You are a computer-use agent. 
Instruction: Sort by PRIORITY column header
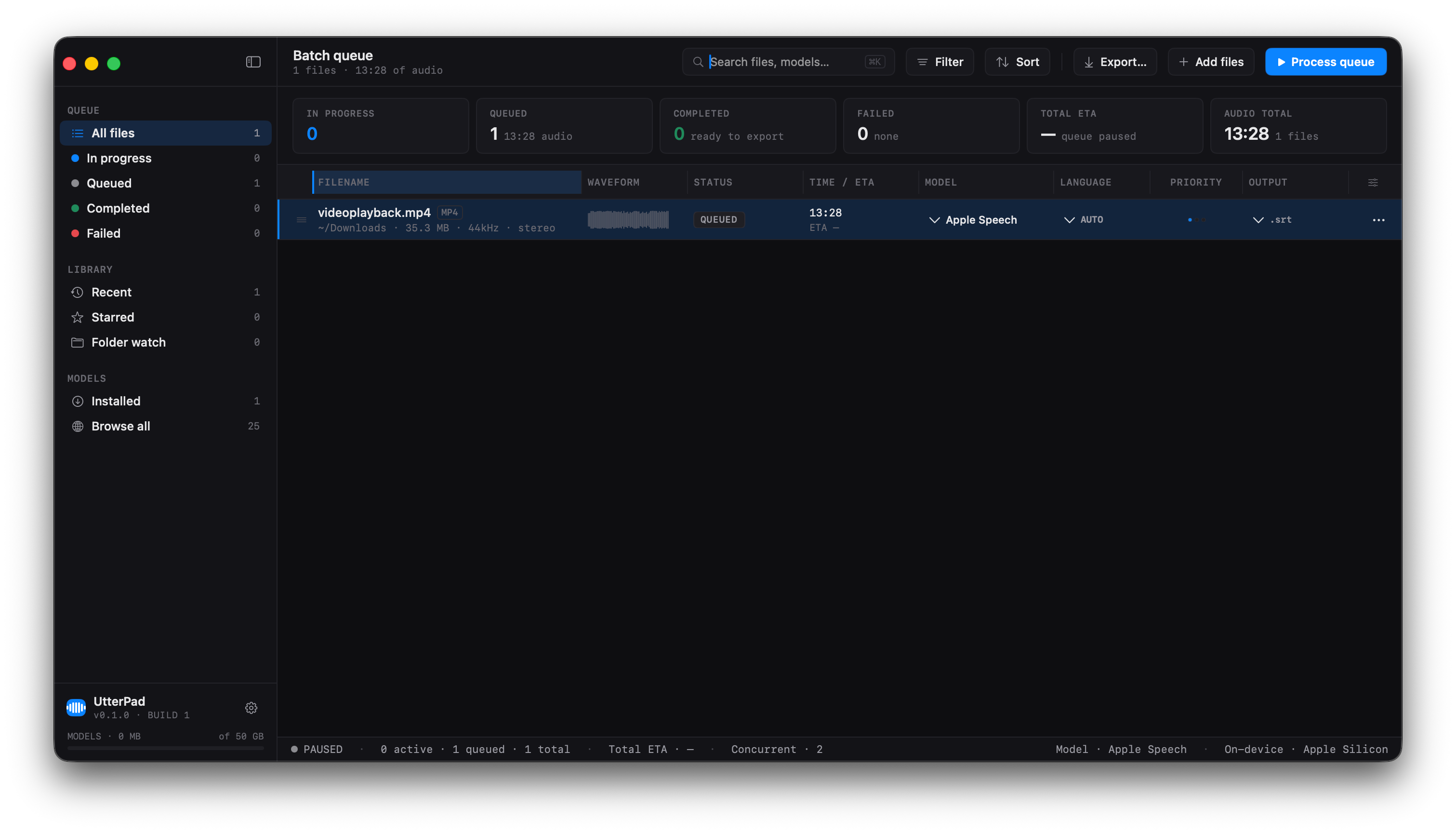coord(1195,183)
